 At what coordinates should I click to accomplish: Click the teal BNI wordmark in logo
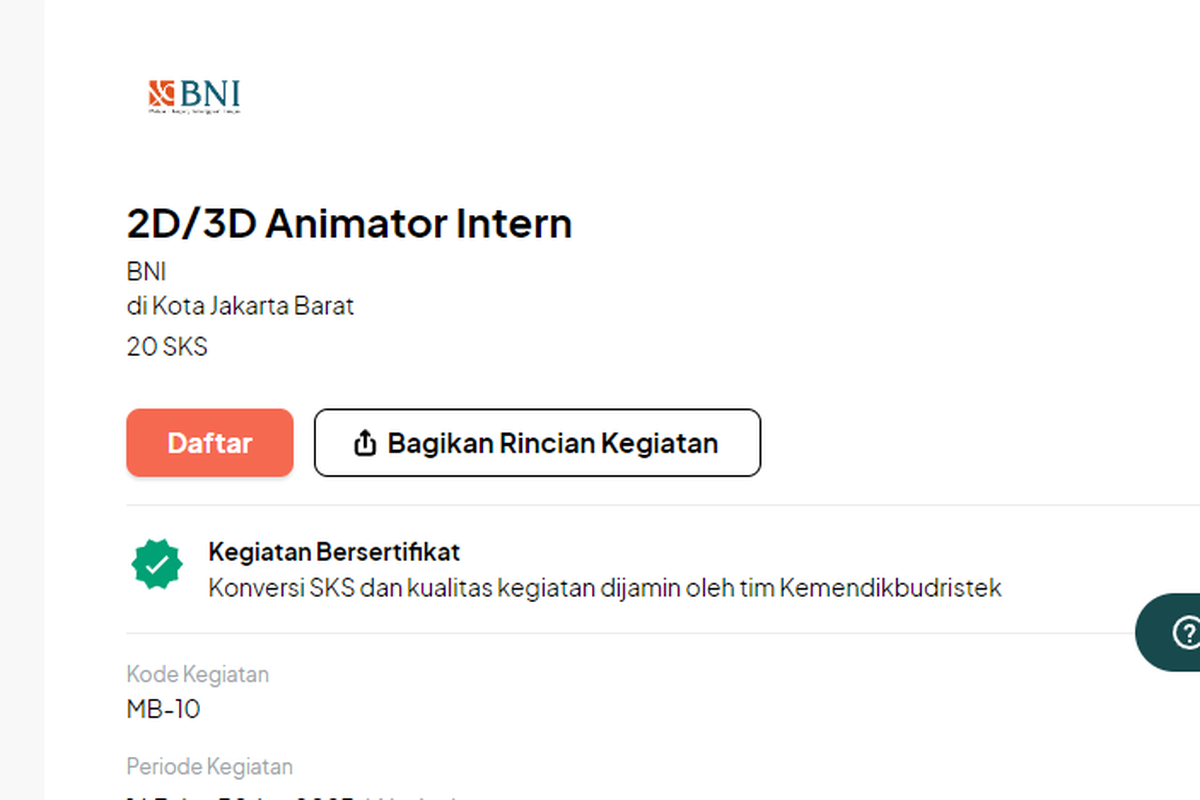point(210,94)
